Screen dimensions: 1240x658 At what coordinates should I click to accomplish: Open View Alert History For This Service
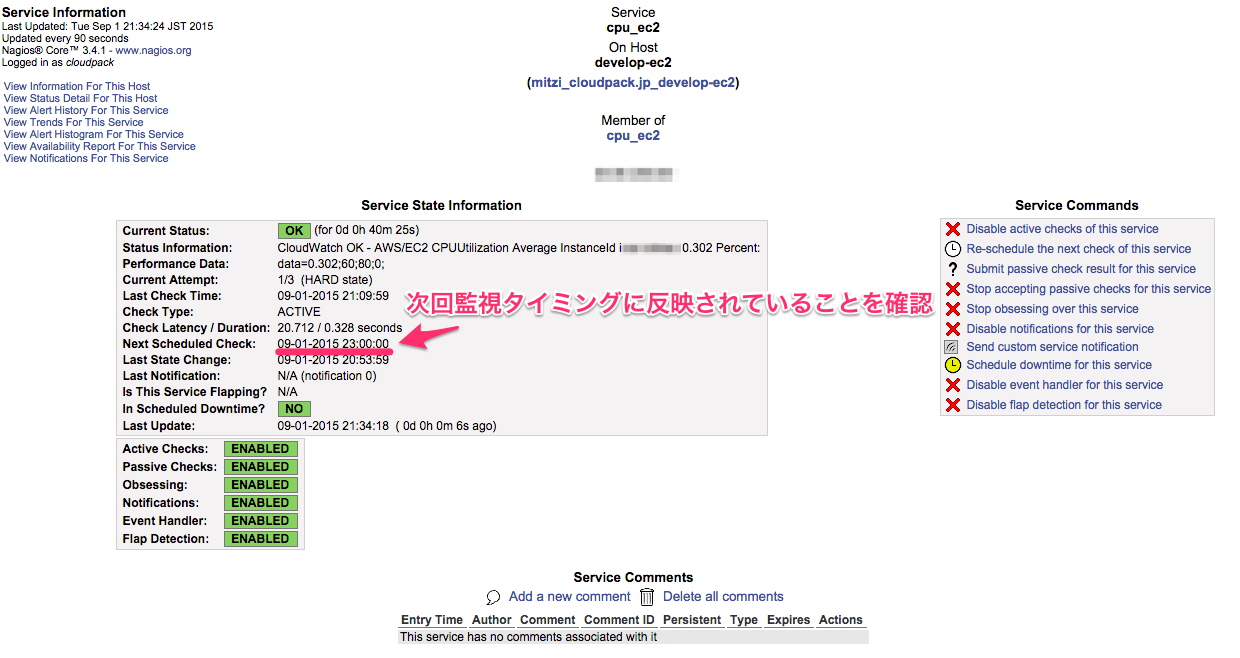tap(85, 110)
